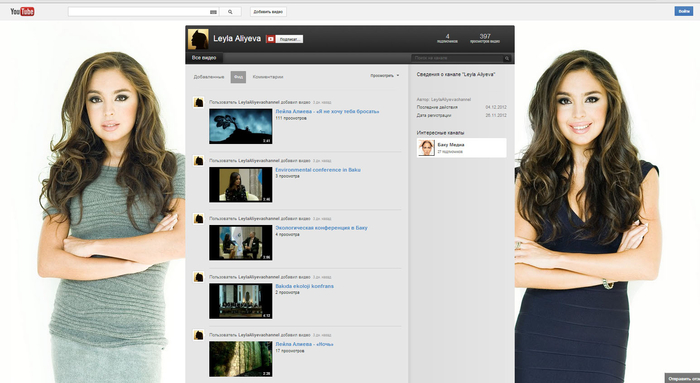
Task: Select the Все видео tab
Action: coord(204,58)
